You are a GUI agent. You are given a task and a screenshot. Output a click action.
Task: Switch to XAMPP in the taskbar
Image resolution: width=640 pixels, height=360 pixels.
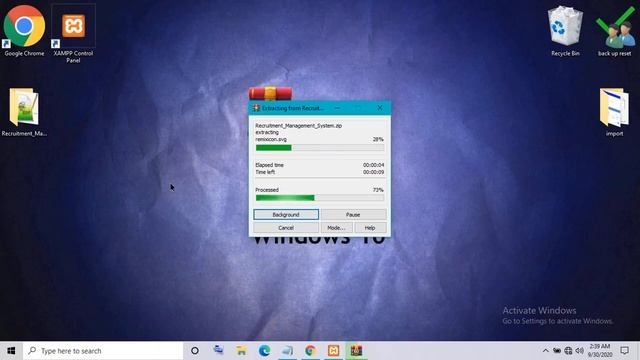click(333, 351)
